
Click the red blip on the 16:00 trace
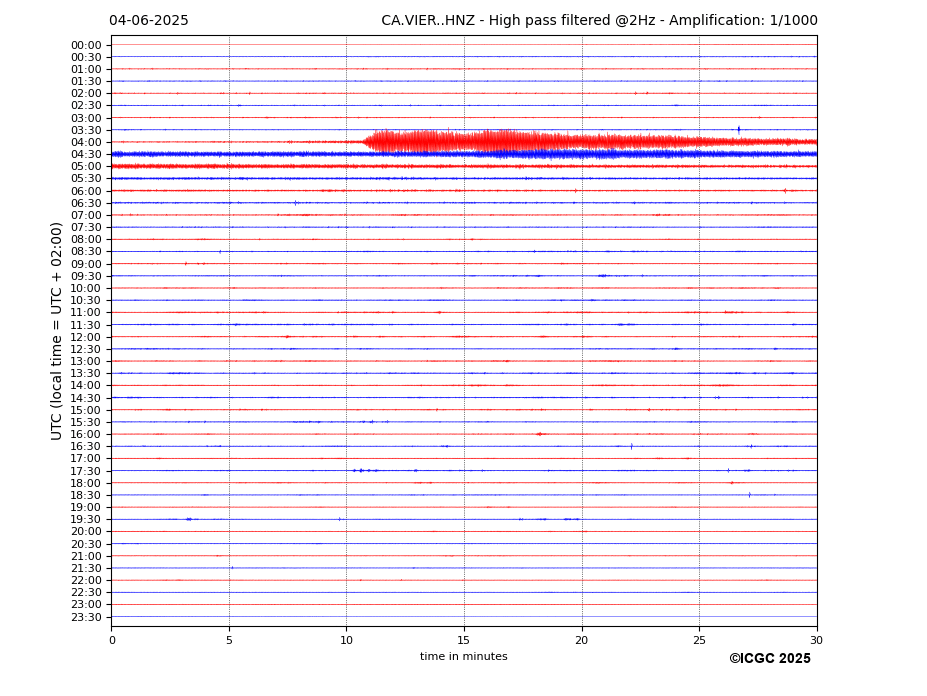click(x=539, y=434)
